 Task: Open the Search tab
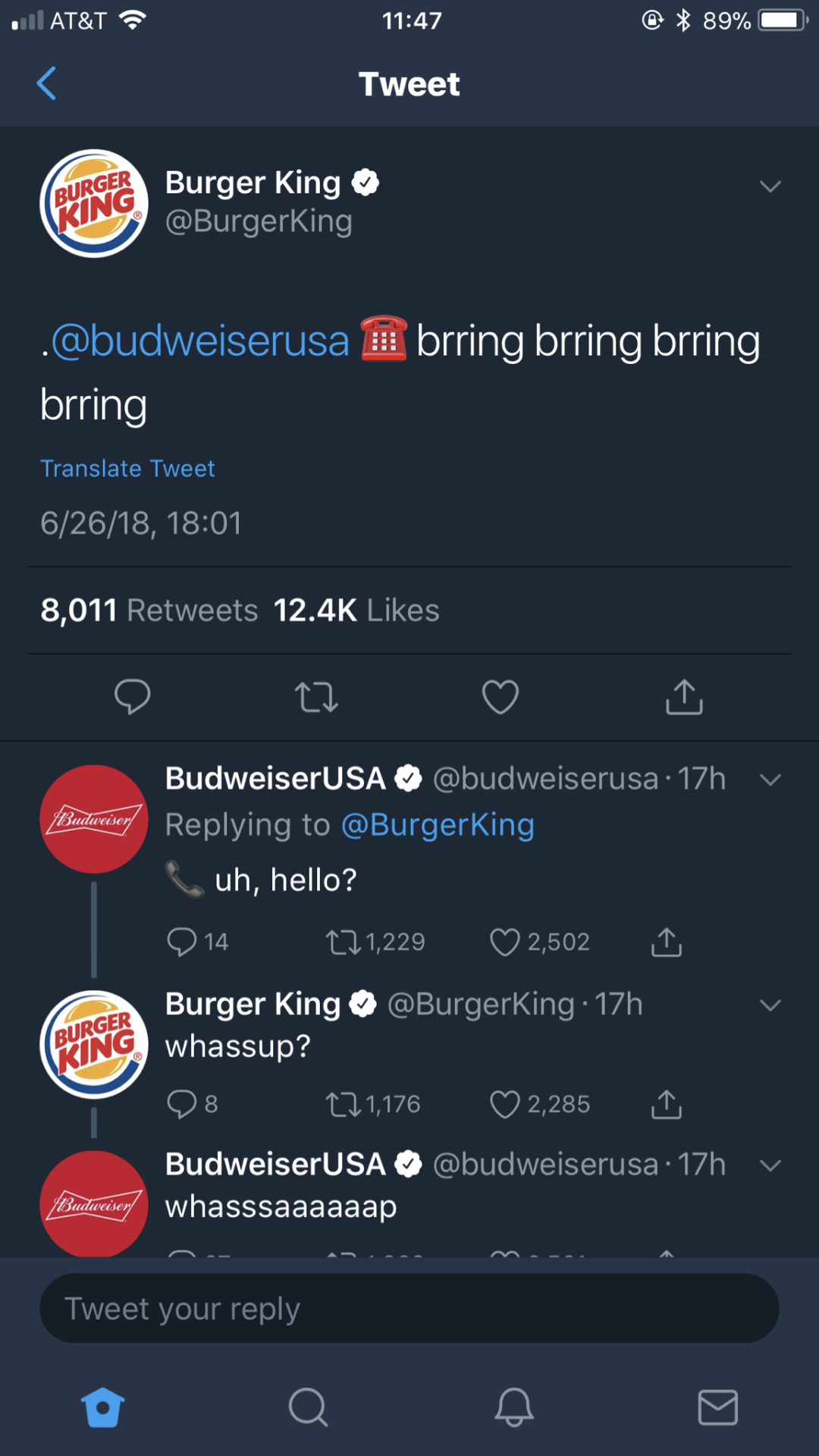click(308, 1407)
